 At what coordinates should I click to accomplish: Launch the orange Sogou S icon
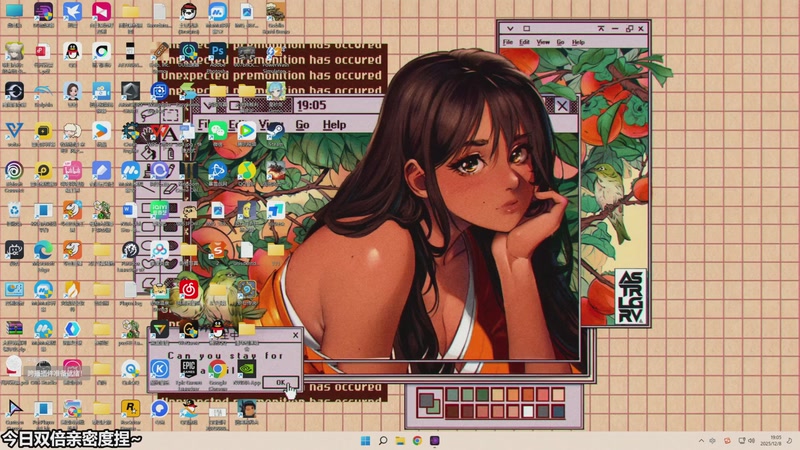point(217,250)
